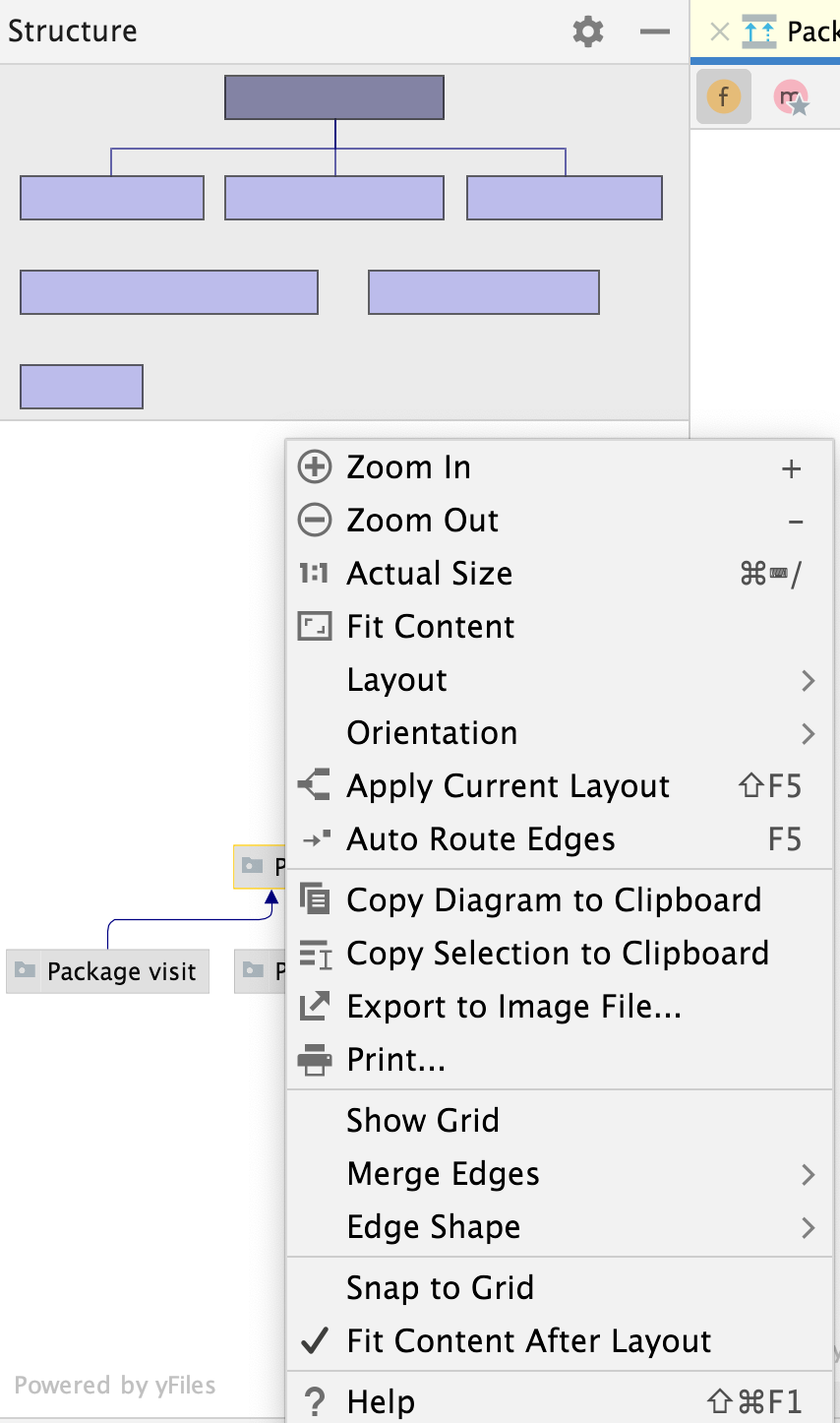Expand the Orientation submenu
Image resolution: width=840 pixels, height=1423 pixels.
431,733
